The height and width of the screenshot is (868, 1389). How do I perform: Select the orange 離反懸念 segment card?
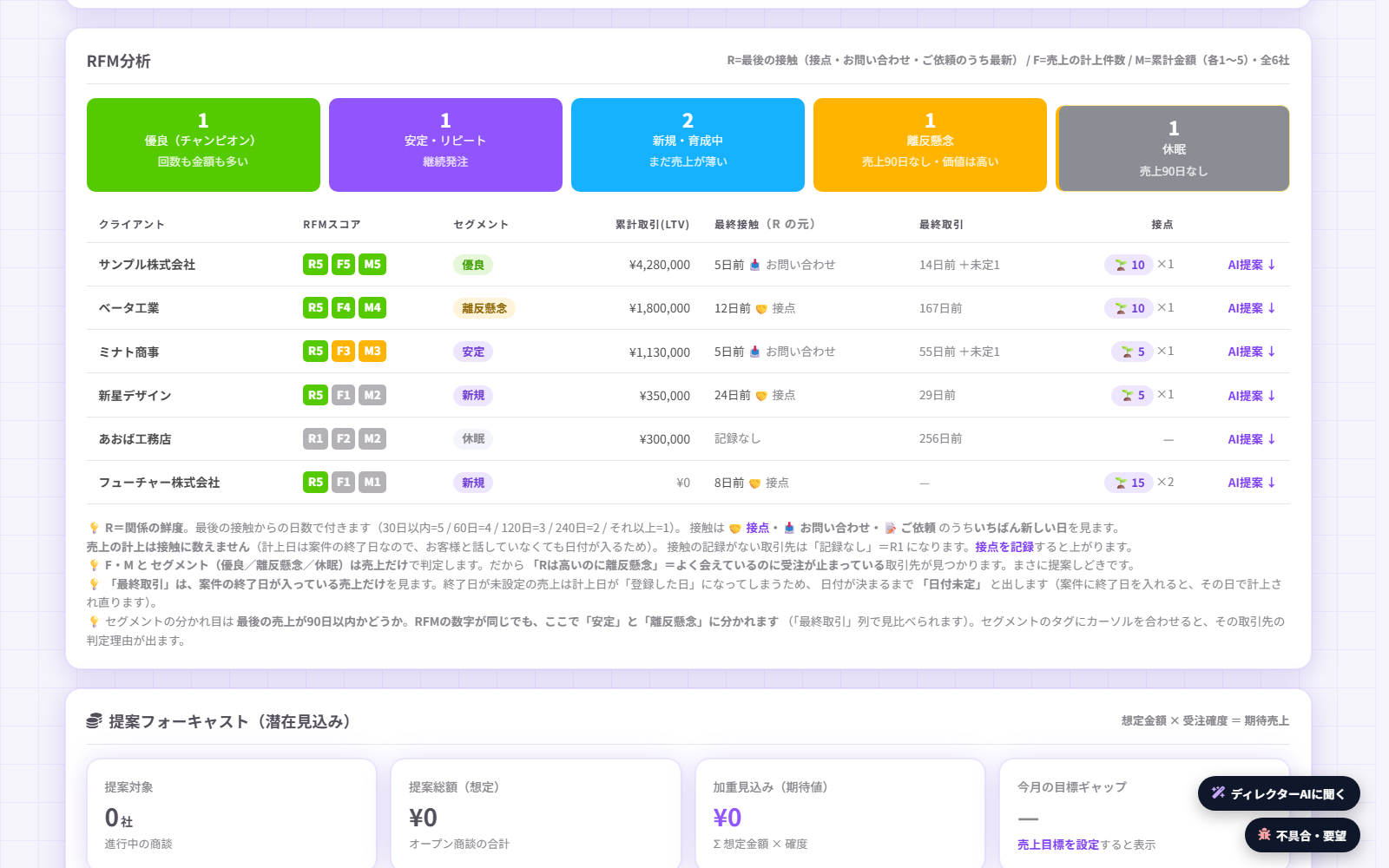pos(930,145)
